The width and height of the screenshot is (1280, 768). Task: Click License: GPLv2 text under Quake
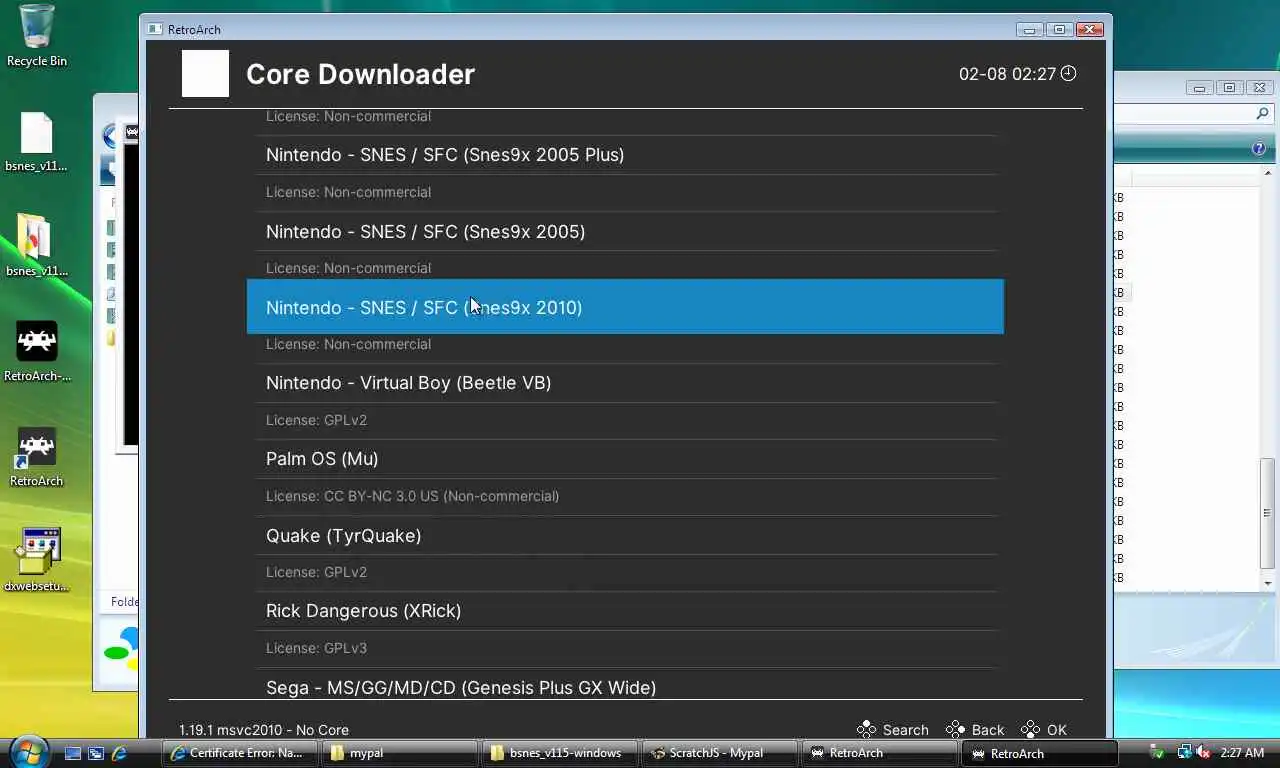tap(316, 572)
